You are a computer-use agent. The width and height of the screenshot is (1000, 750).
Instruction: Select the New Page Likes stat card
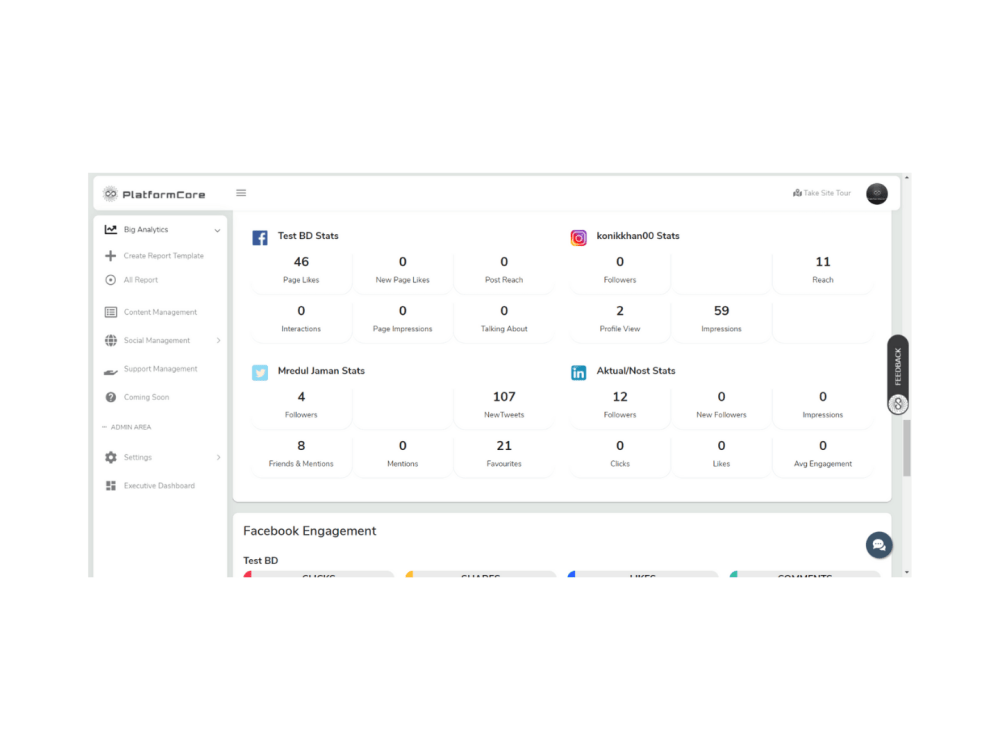click(402, 271)
